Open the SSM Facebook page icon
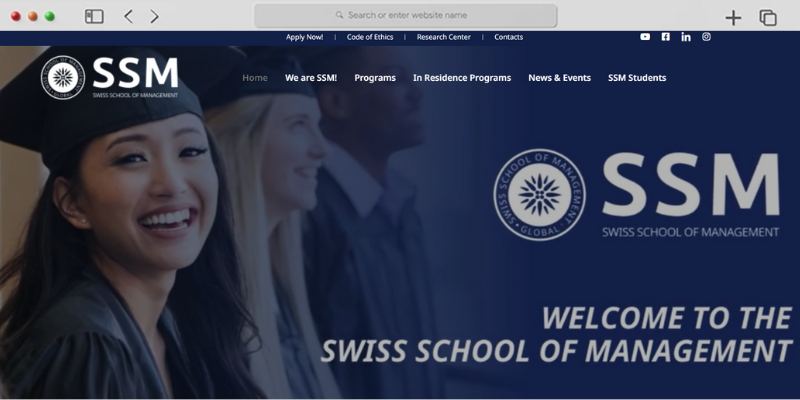 click(665, 37)
